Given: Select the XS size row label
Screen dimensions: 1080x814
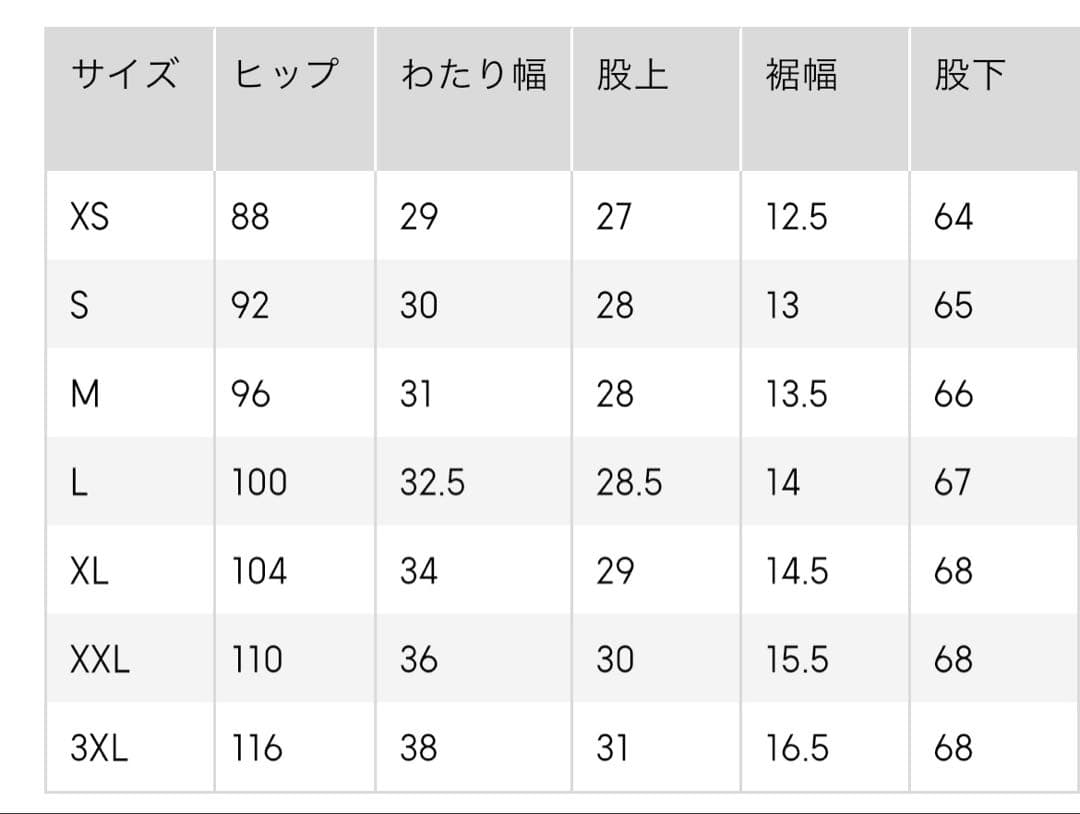Looking at the screenshot, I should pos(90,216).
